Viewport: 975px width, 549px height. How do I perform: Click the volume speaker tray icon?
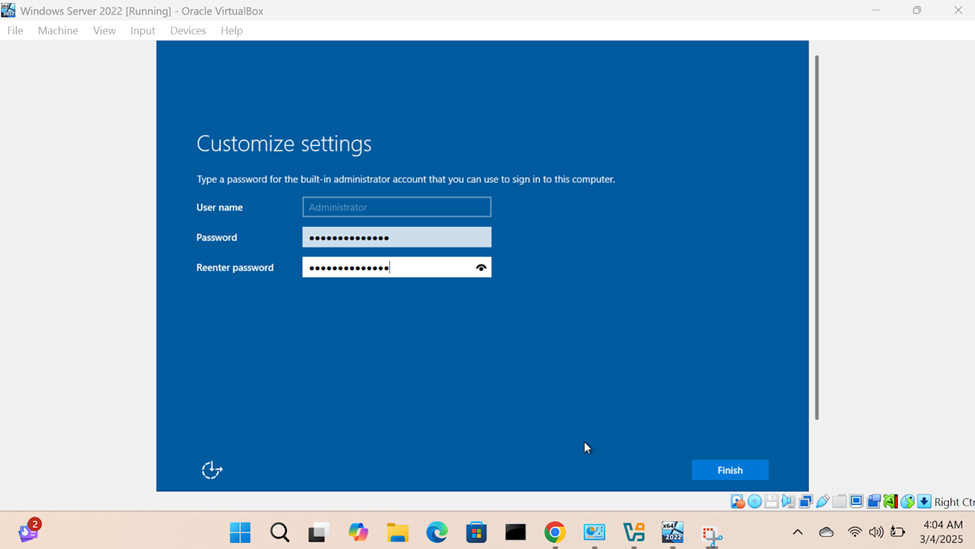click(876, 532)
